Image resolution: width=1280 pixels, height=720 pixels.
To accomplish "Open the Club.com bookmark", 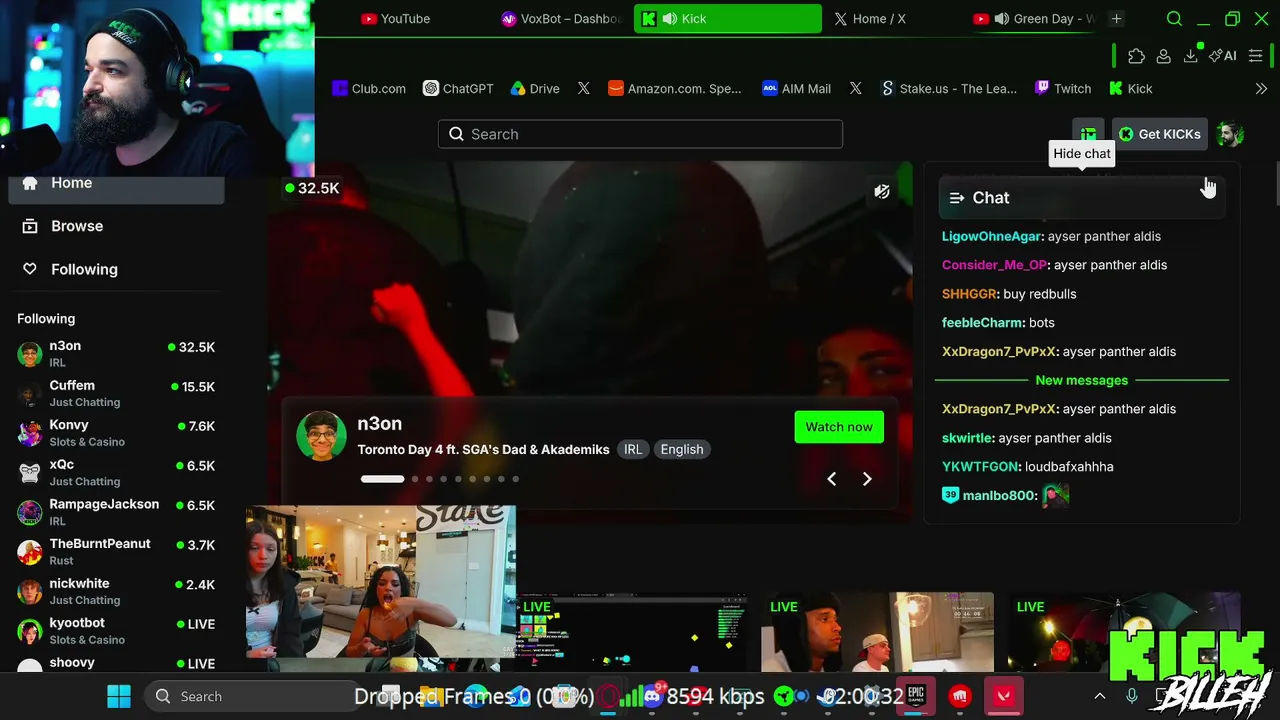I will pos(369,89).
